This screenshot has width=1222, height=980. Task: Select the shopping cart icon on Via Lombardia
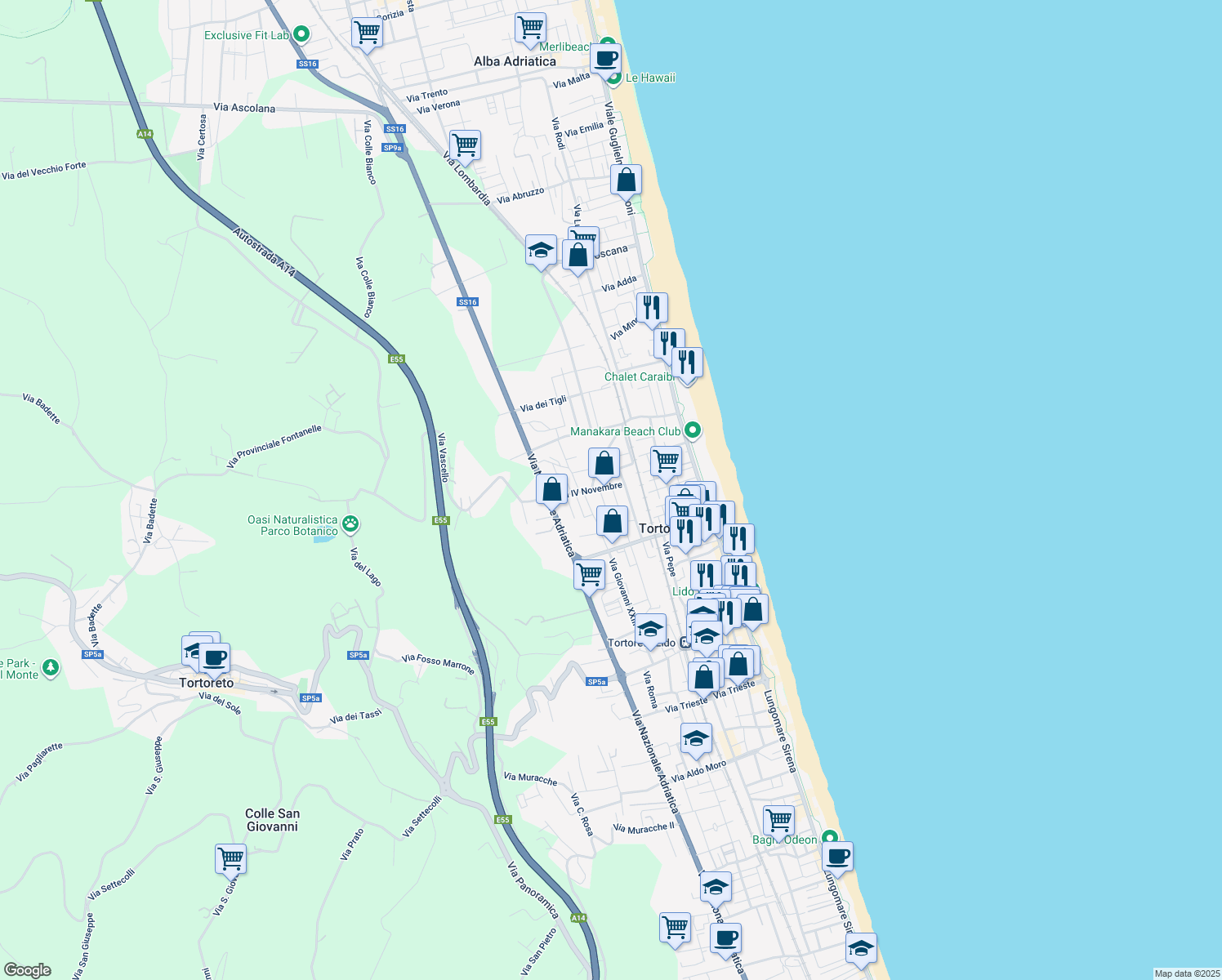pyautogui.click(x=465, y=146)
